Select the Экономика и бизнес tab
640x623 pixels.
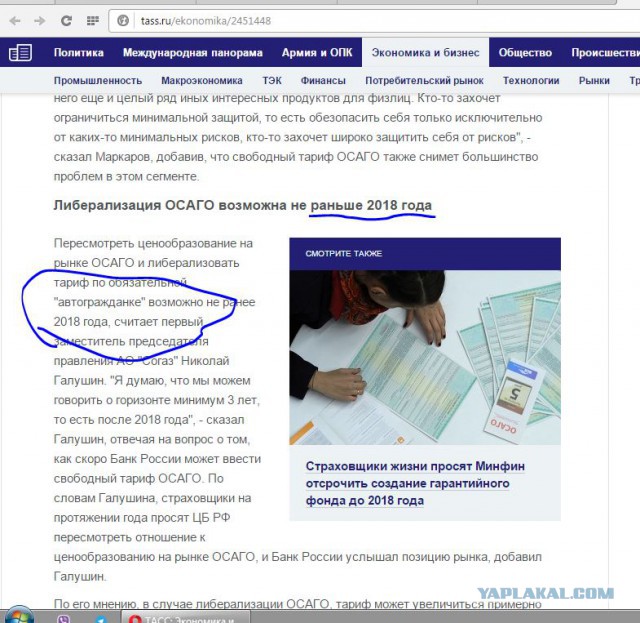(x=425, y=53)
